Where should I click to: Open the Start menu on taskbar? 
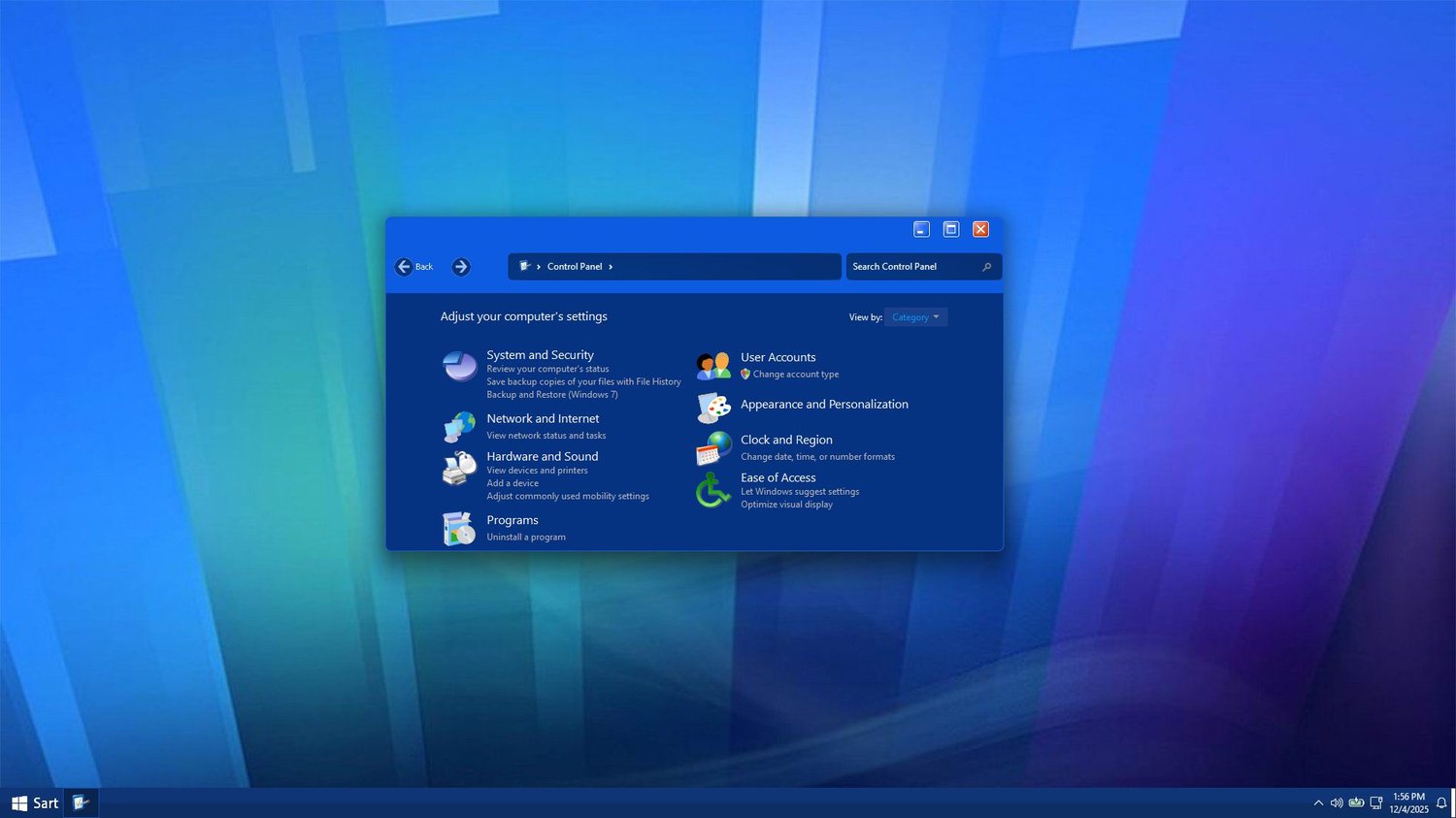pos(35,803)
